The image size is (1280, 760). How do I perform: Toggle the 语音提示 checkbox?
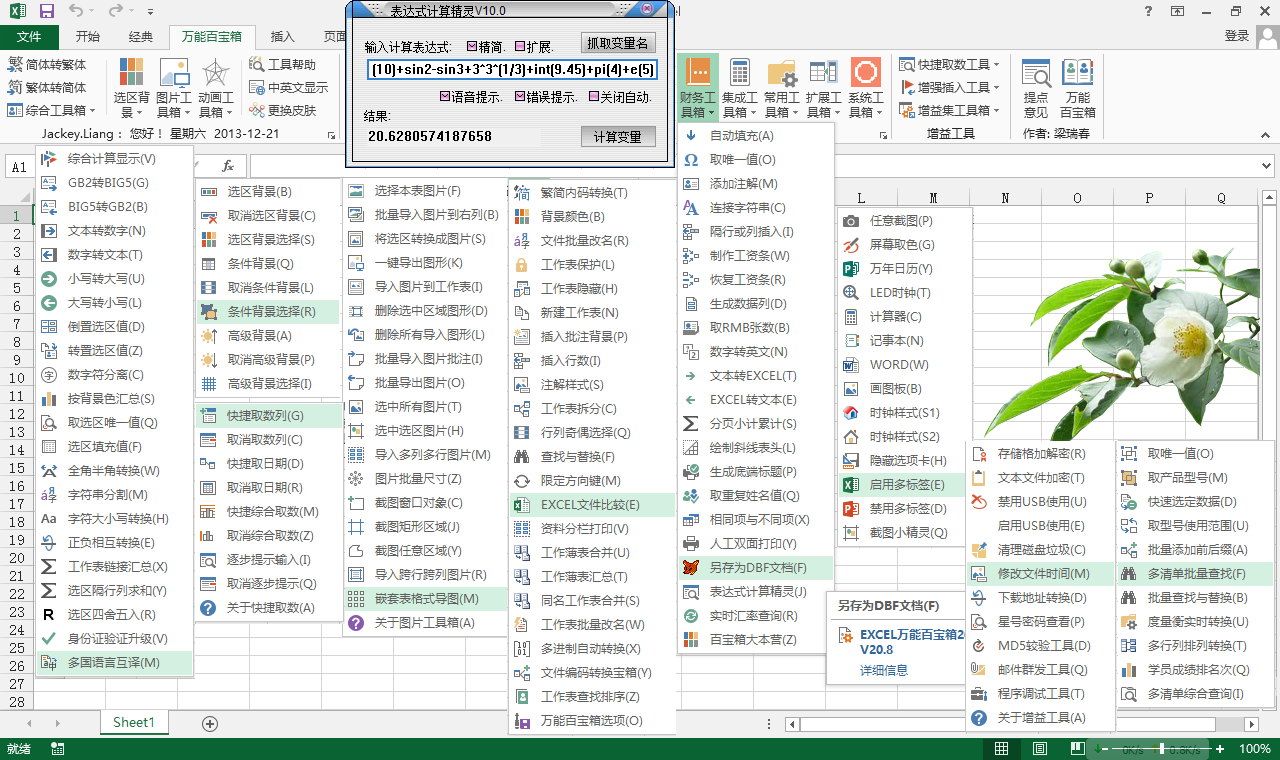(x=445, y=97)
